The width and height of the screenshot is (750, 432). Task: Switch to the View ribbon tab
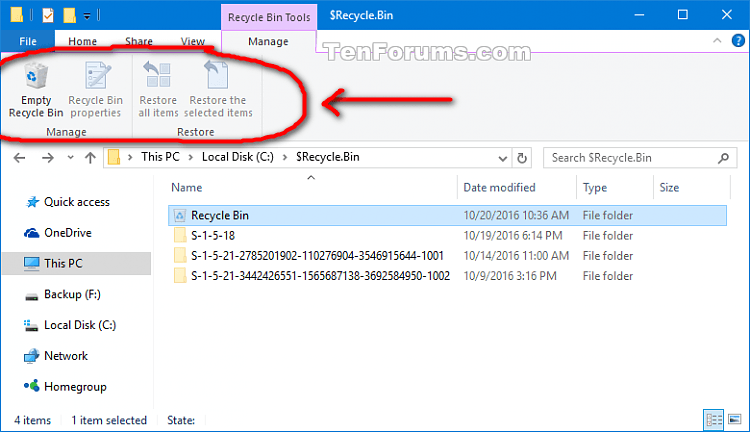(193, 42)
